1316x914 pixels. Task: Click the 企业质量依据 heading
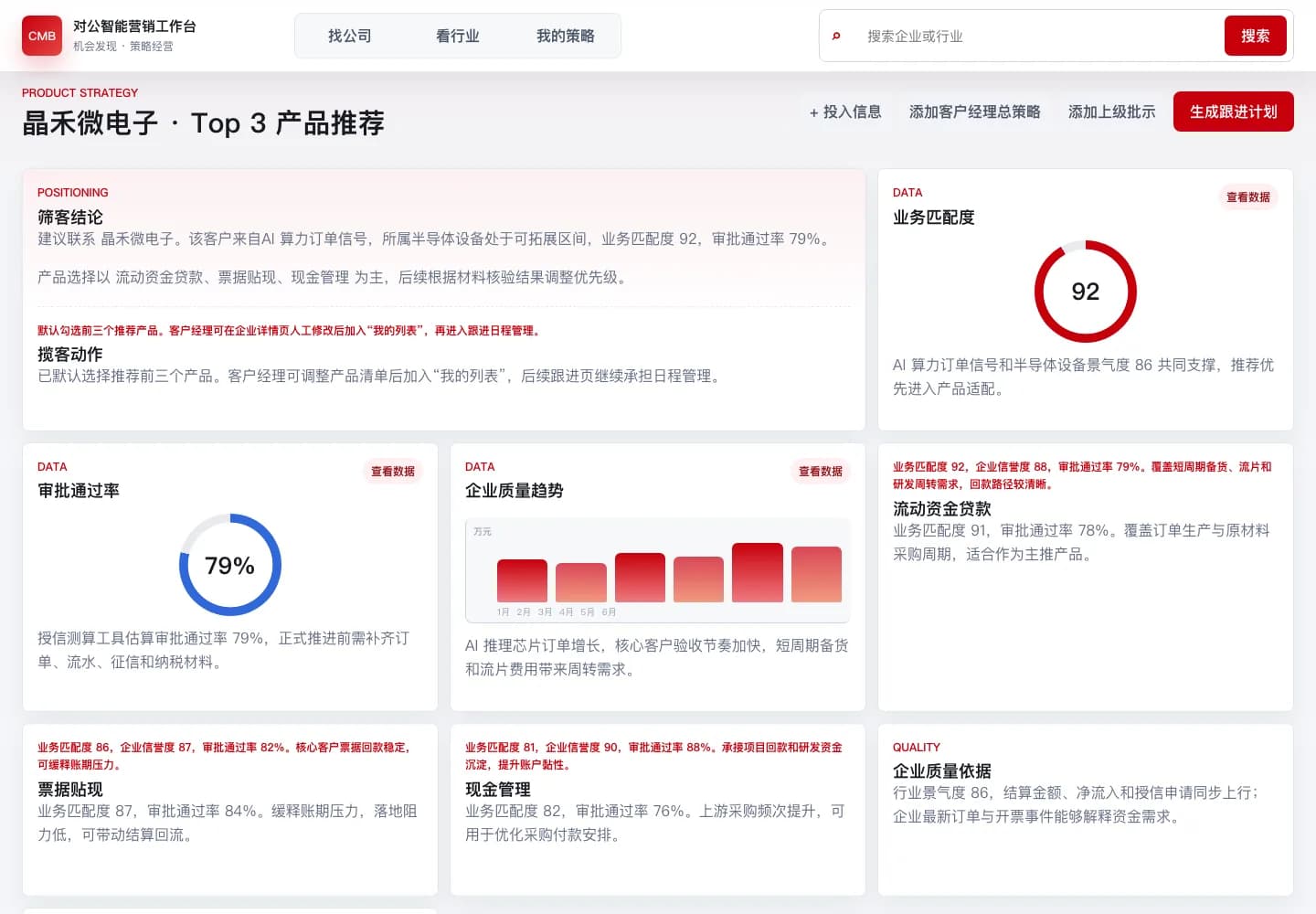(x=942, y=771)
